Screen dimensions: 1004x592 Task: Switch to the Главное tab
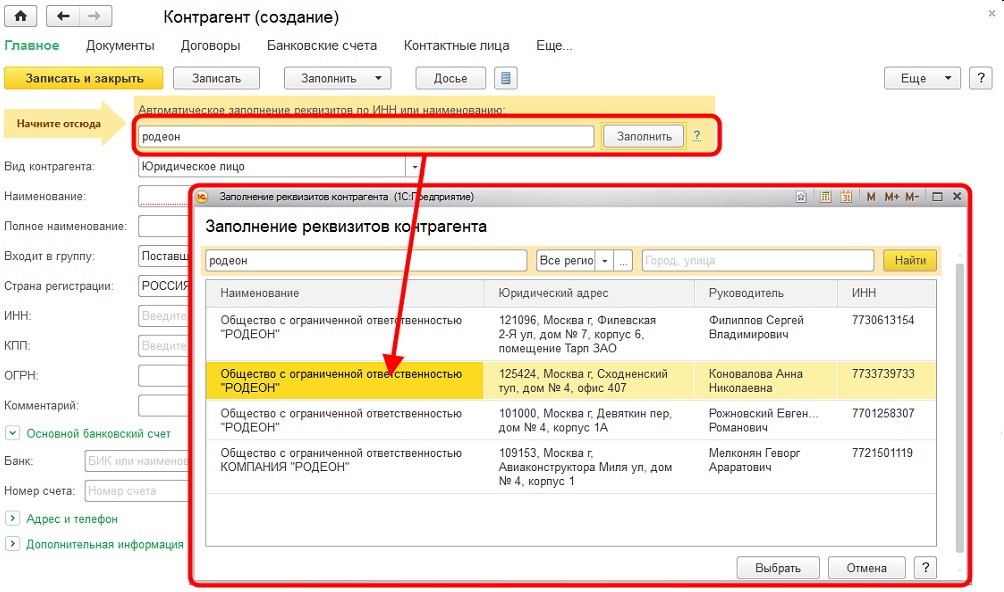[x=32, y=45]
